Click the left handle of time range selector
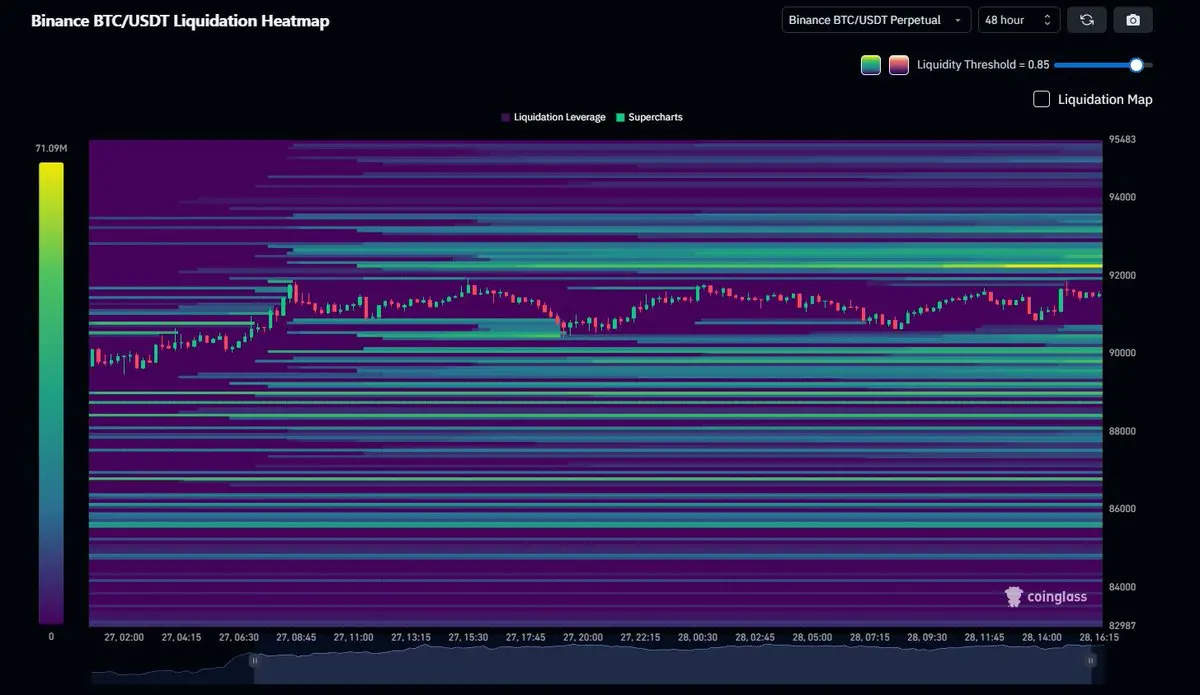The width and height of the screenshot is (1200, 695). click(254, 660)
